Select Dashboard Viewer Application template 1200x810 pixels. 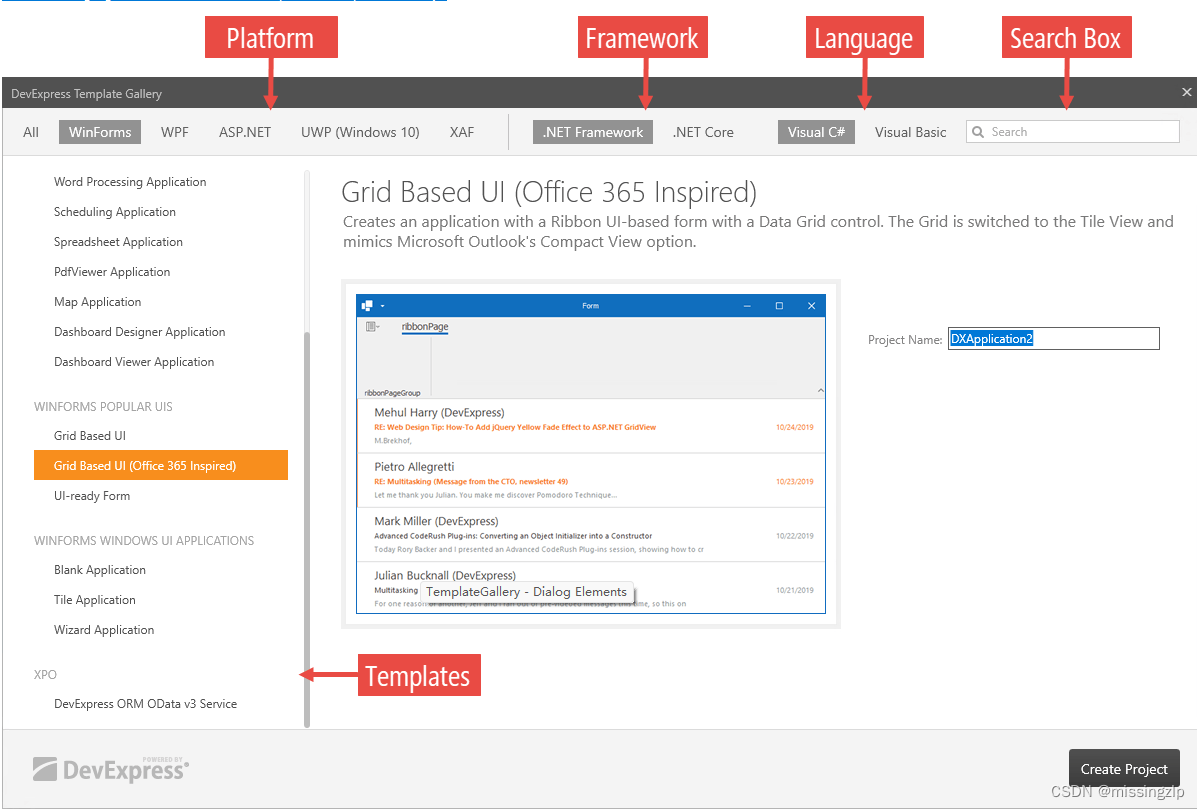click(134, 362)
